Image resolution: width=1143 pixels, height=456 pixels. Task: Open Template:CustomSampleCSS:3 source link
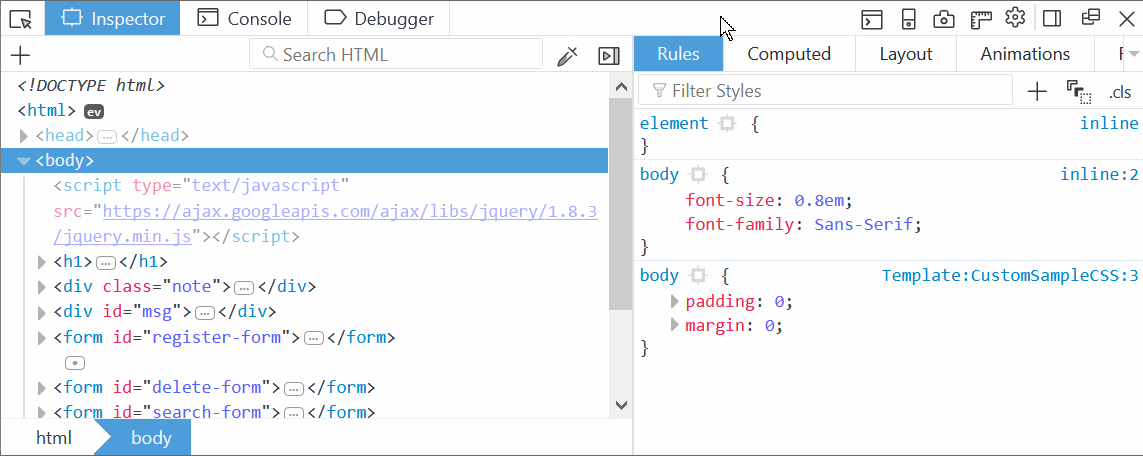coord(1010,276)
